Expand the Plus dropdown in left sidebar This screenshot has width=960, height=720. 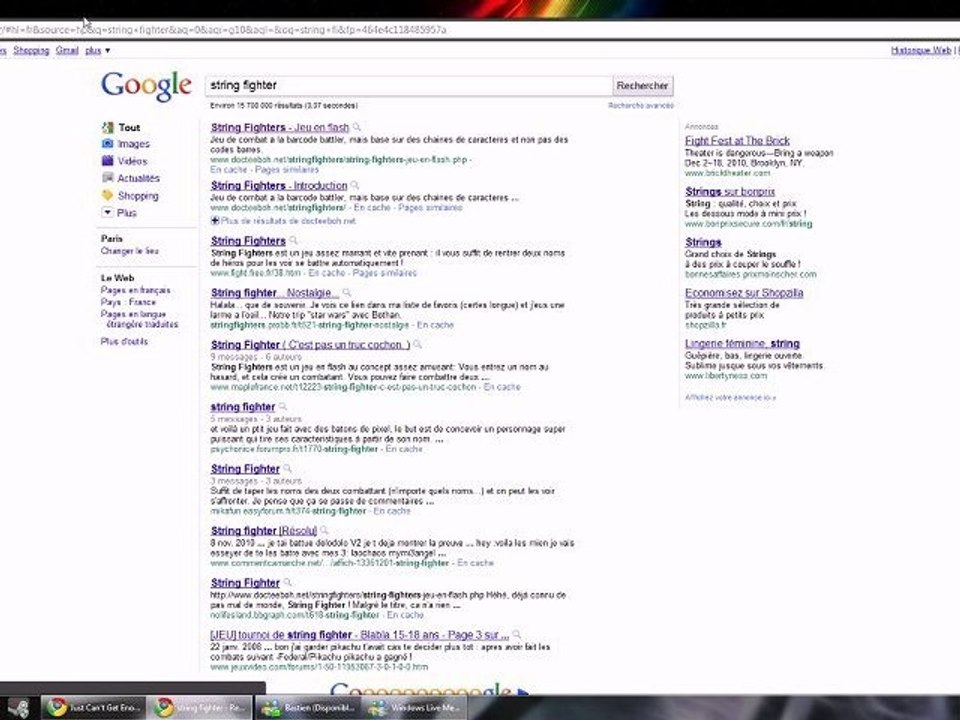119,212
